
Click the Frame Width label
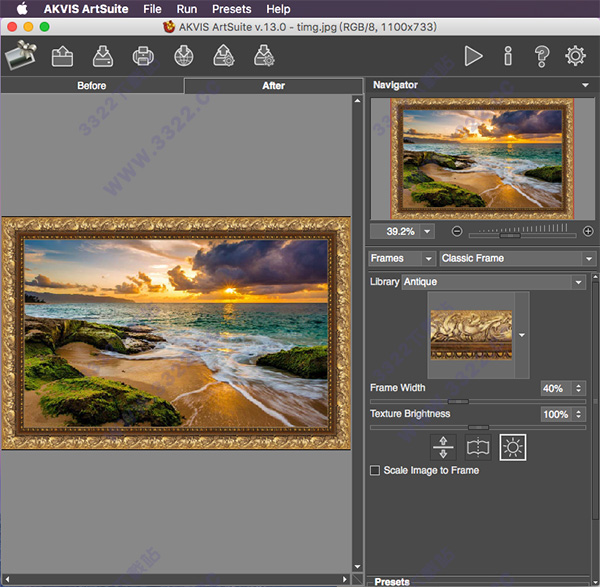[398, 388]
